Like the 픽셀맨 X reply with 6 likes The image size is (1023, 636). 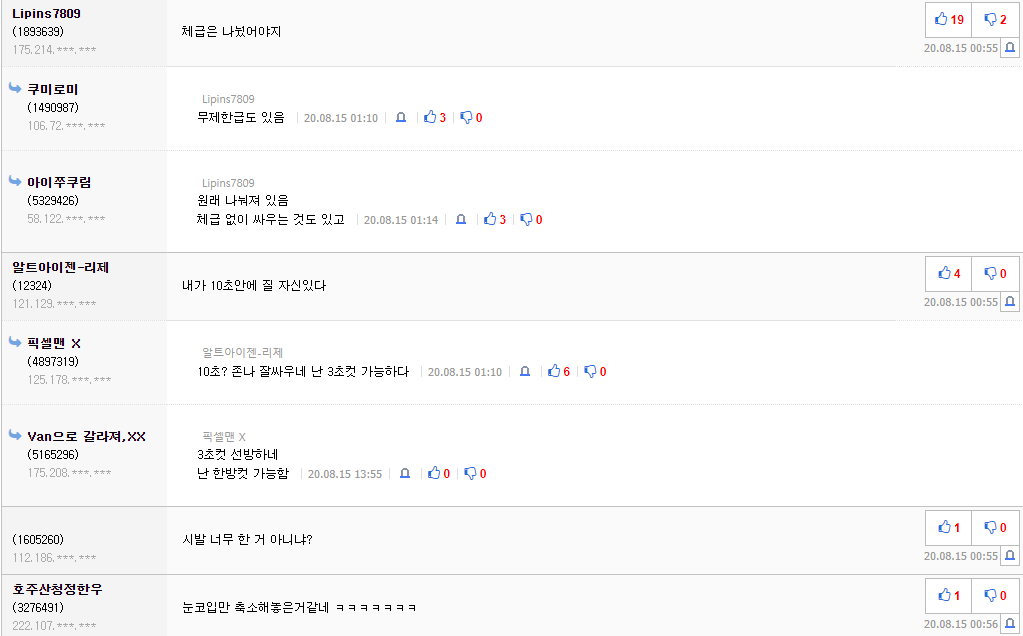tap(558, 371)
